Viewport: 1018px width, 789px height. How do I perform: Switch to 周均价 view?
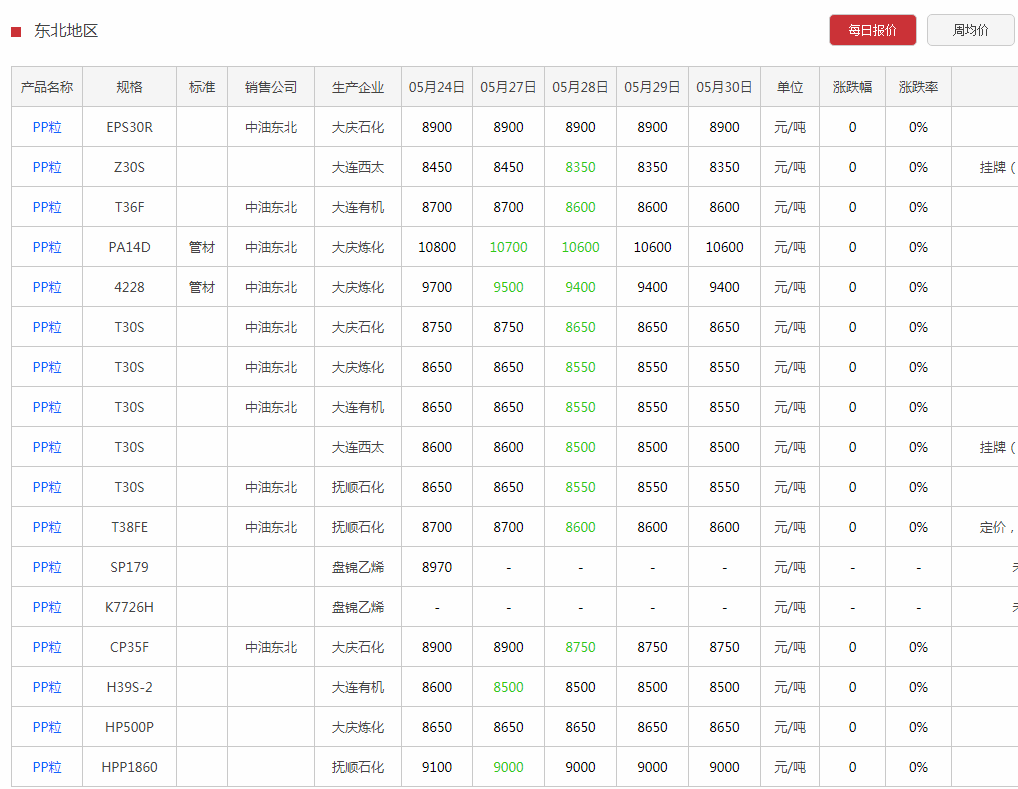click(x=970, y=30)
